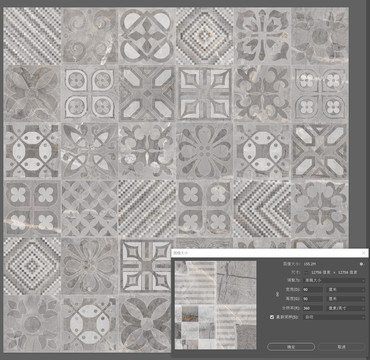Open the resolution unit dropdown (像素/英寸)

click(346, 308)
